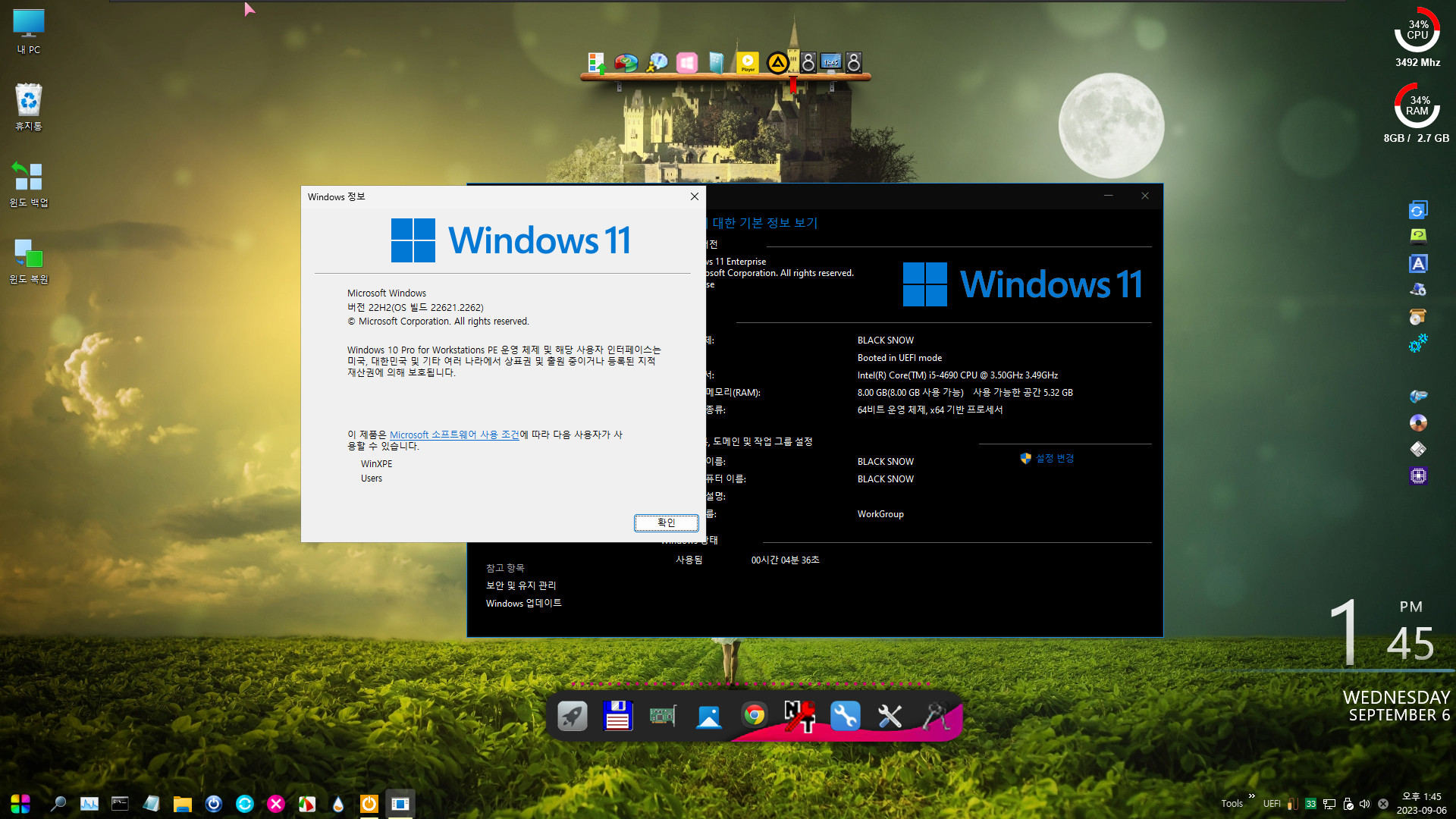The width and height of the screenshot is (1456, 819).
Task: Click the blue wrench icon in bottom dock
Action: click(845, 716)
